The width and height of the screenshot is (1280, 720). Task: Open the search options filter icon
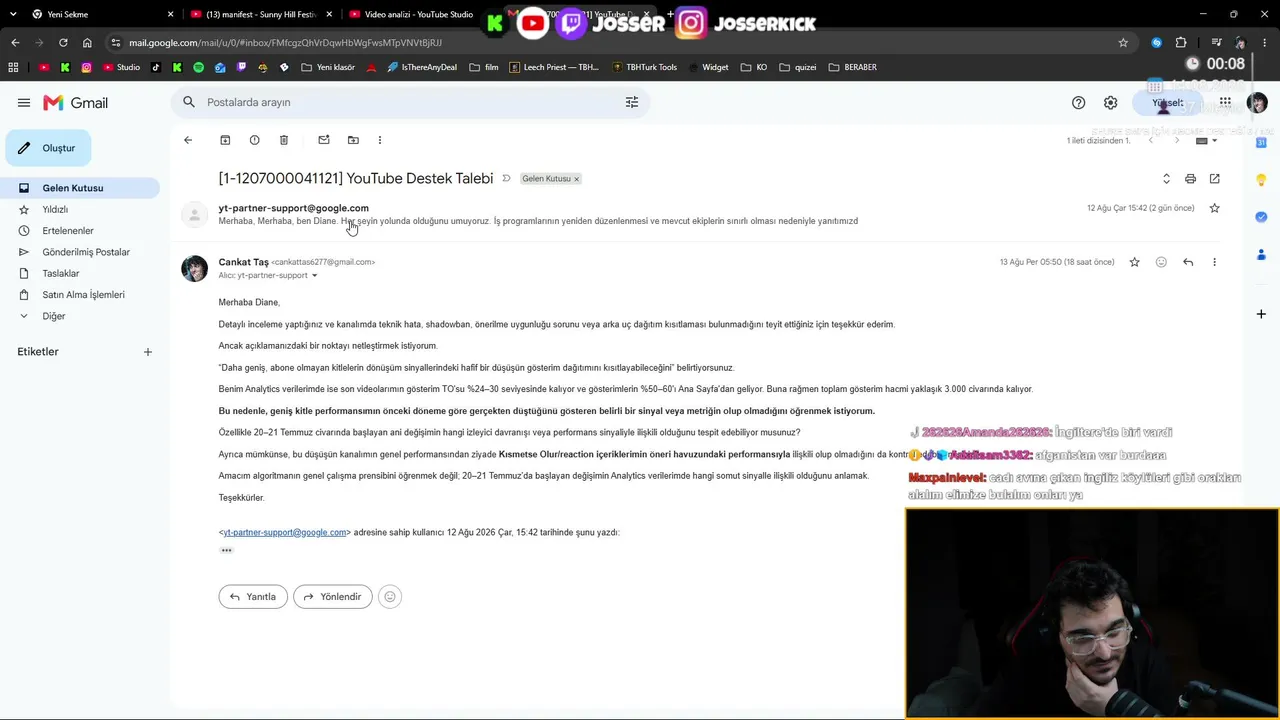pyautogui.click(x=632, y=102)
